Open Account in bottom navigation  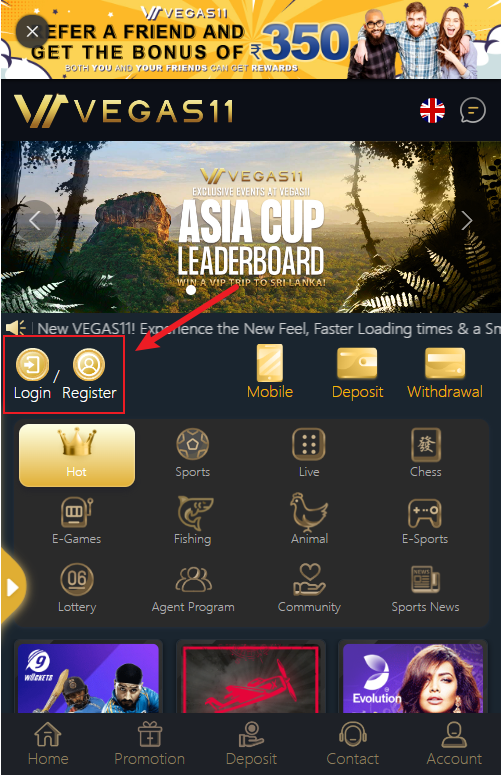454,744
